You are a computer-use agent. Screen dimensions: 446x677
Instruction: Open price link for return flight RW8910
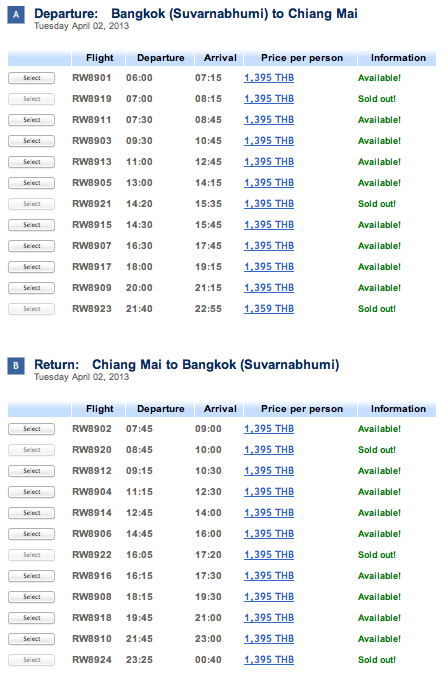tap(269, 639)
